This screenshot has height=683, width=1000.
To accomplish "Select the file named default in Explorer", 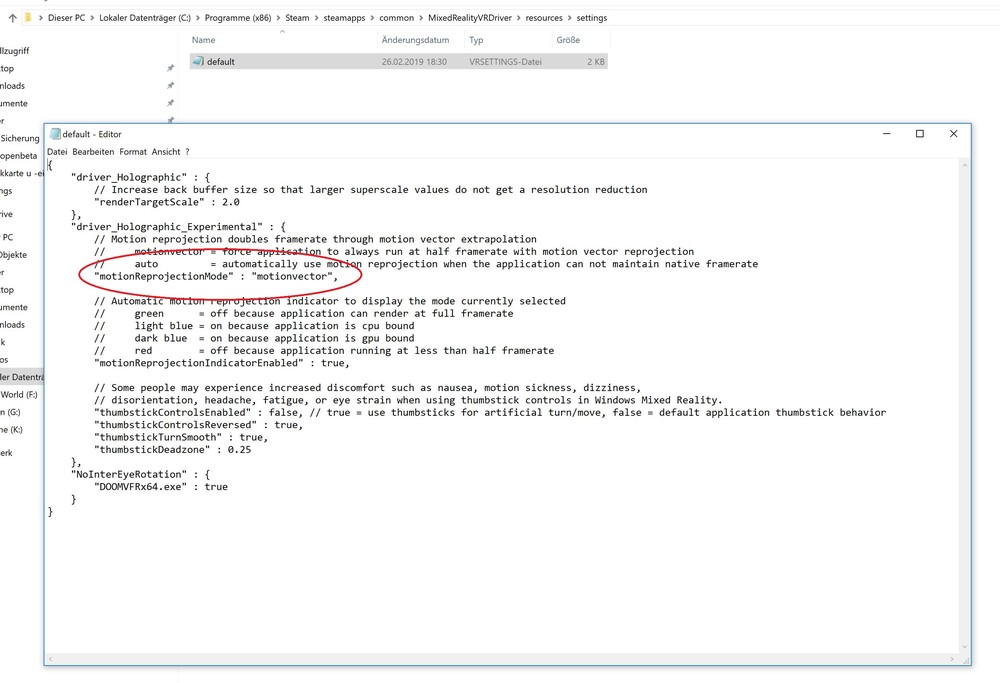I will (x=221, y=62).
